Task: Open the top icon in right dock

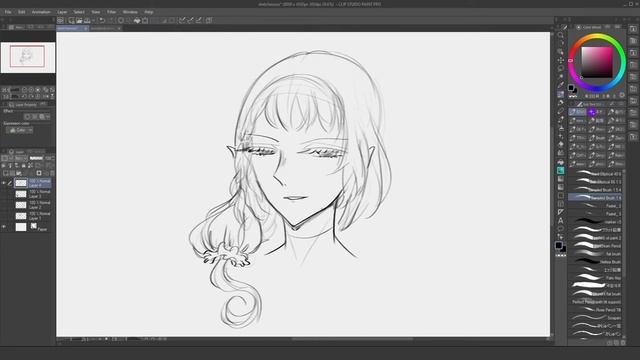Action: pos(633,29)
